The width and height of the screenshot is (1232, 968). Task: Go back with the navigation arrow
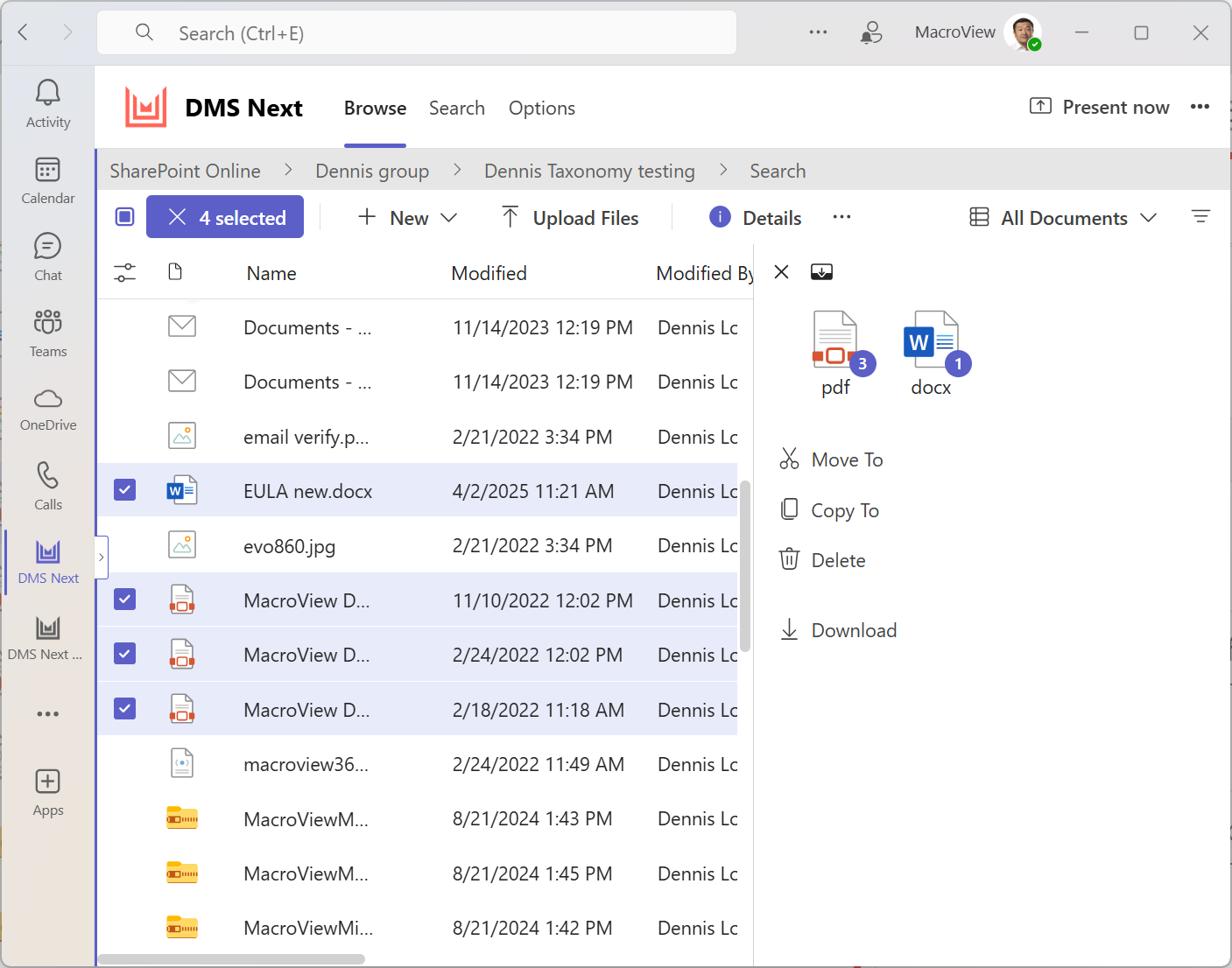pos(24,32)
